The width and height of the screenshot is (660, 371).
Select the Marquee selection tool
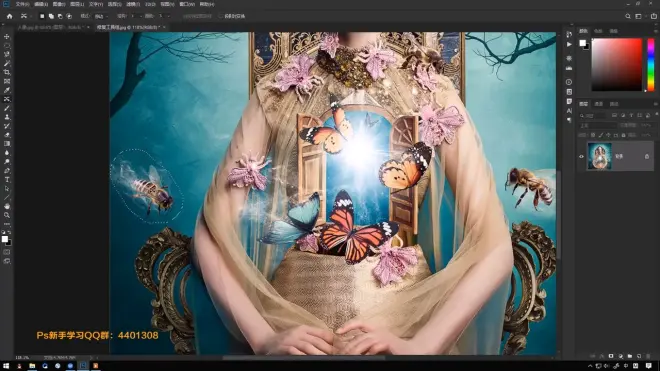point(7,45)
